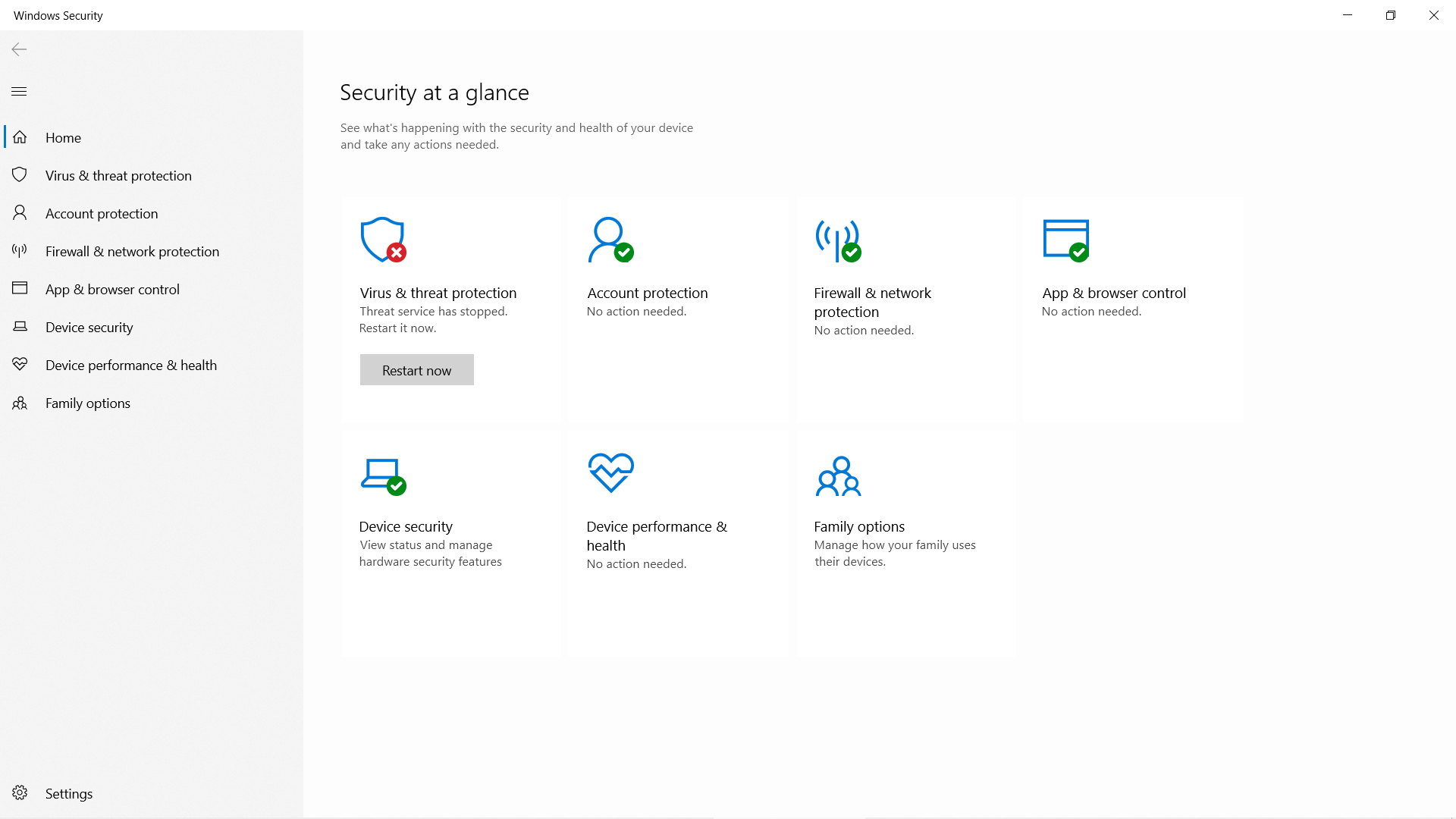1456x819 pixels.
Task: Toggle the hamburger navigation menu
Action: [19, 92]
